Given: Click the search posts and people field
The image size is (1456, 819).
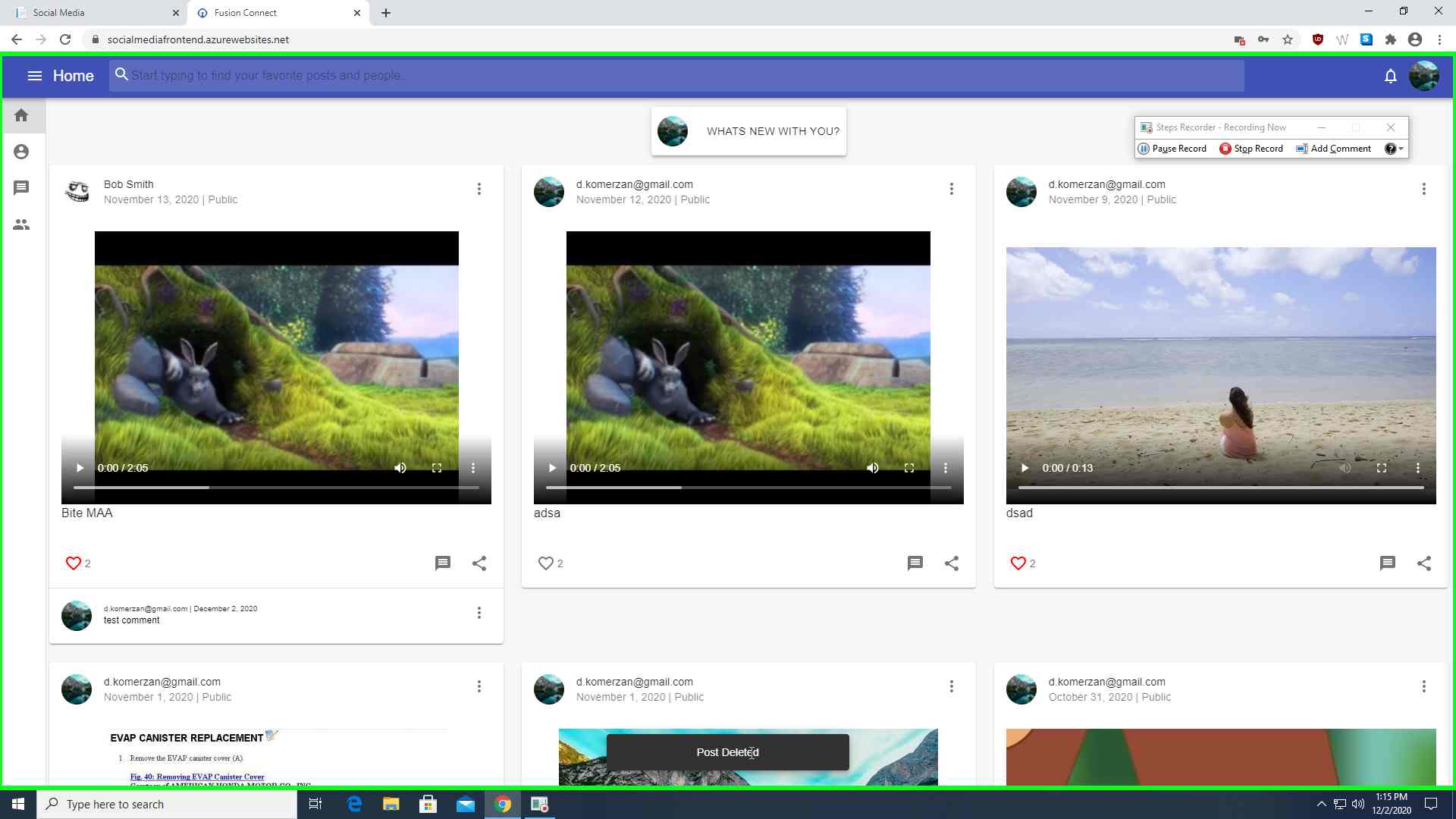Looking at the screenshot, I should tap(676, 76).
